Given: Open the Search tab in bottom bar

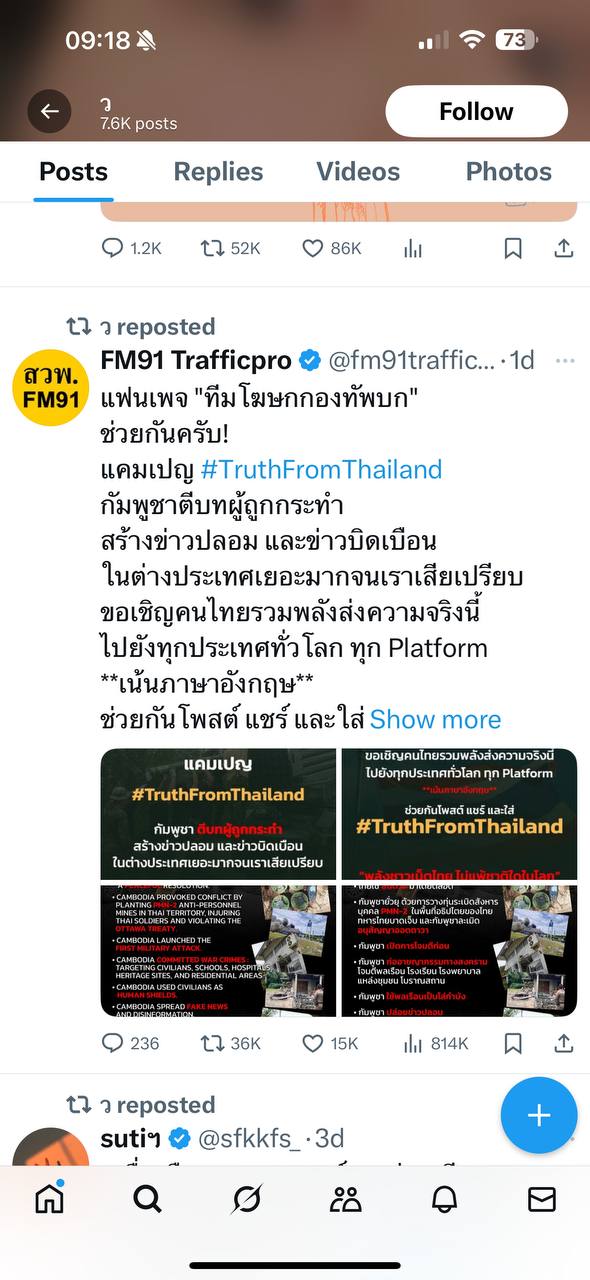Looking at the screenshot, I should coord(147,1198).
